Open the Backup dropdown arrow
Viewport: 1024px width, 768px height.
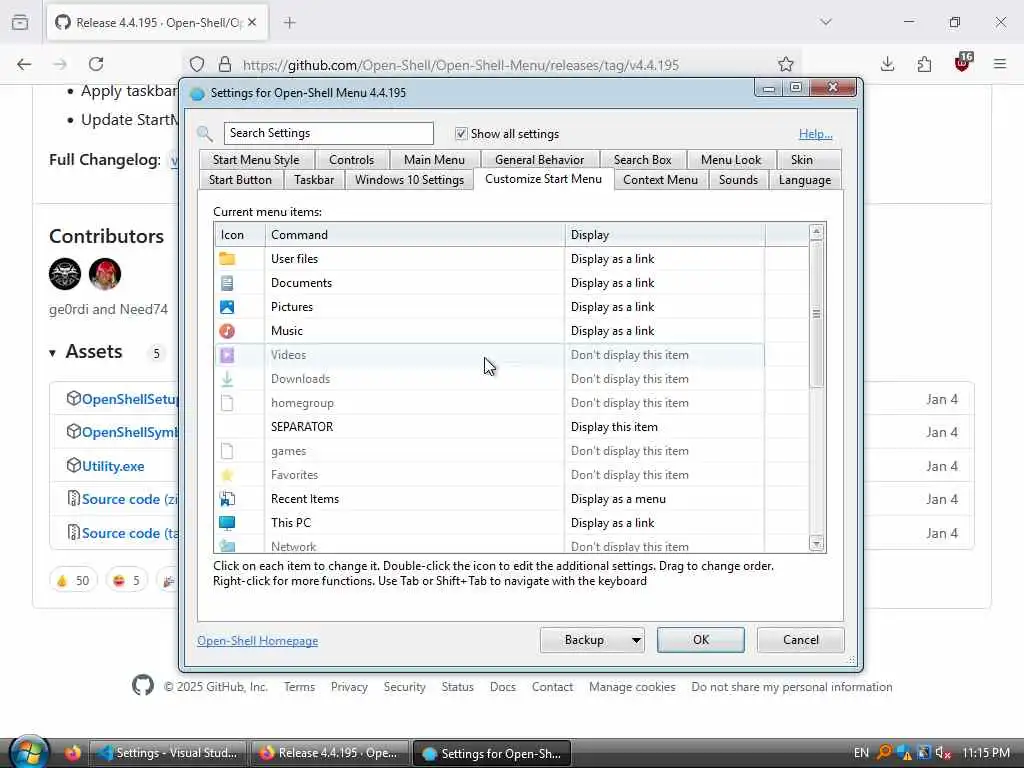pos(636,641)
